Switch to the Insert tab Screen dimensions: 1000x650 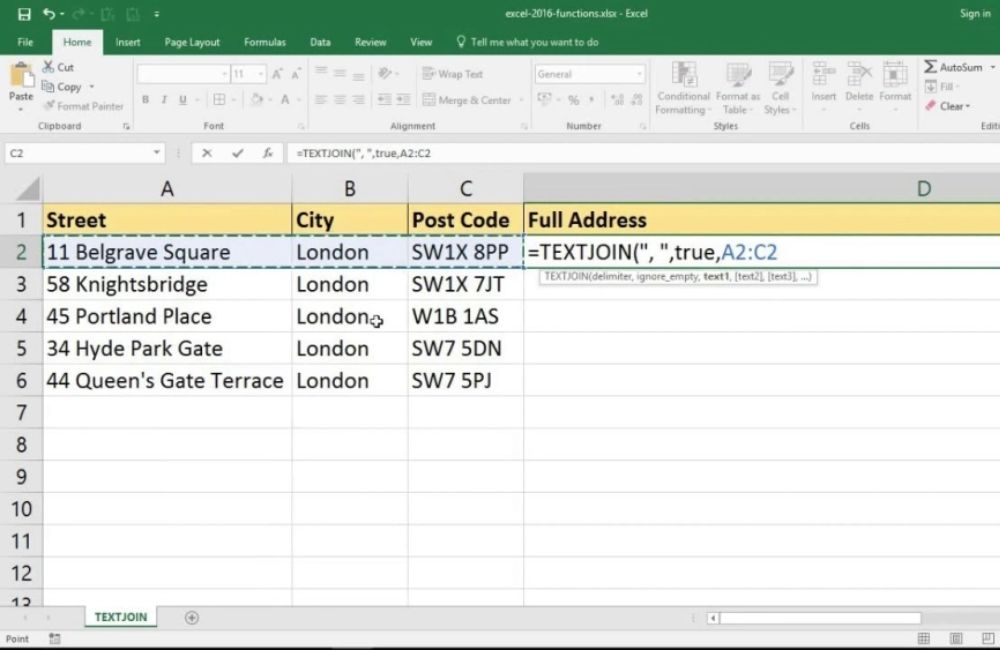[x=128, y=42]
